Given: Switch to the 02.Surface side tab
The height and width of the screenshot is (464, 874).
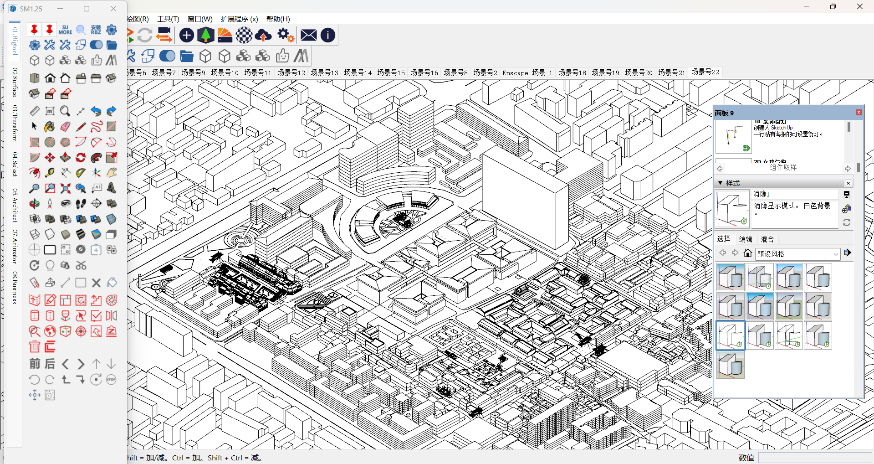Looking at the screenshot, I should 15,82.
